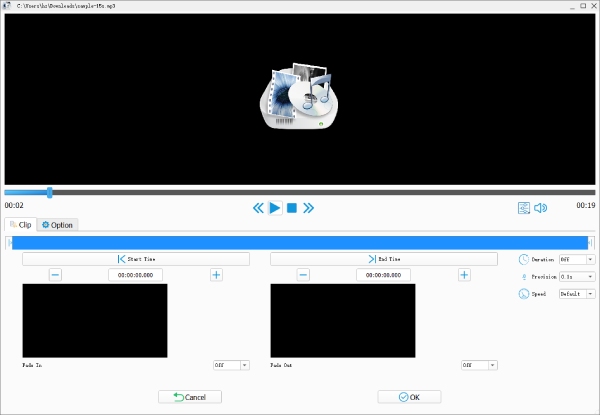The image size is (600, 415).
Task: Open the Fade Out dropdown
Action: click(479, 365)
